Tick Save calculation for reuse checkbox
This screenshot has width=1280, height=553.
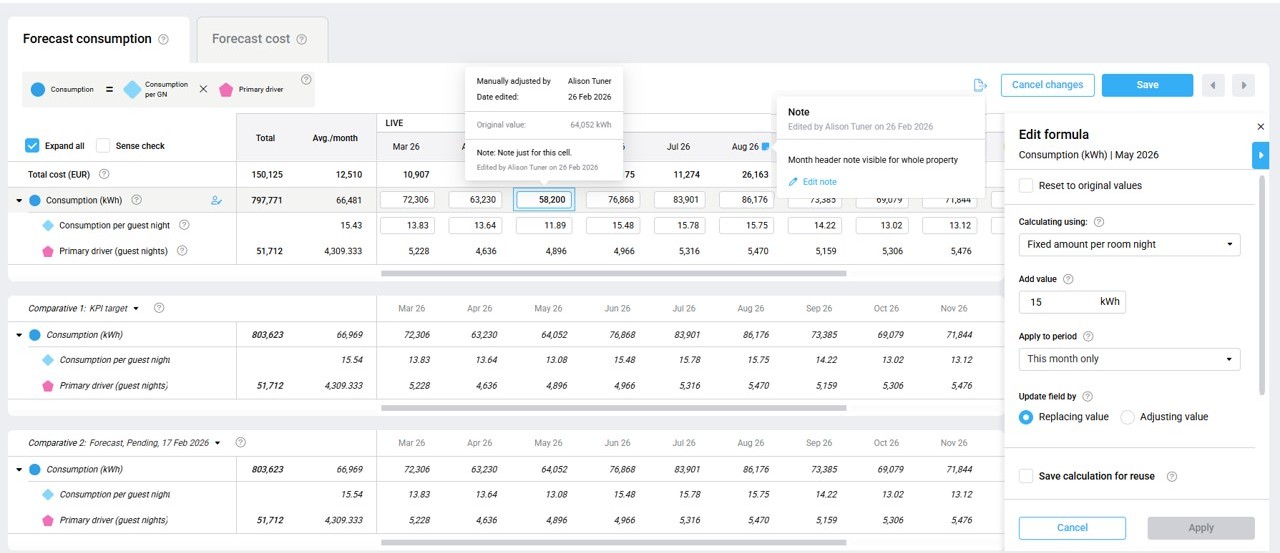point(1026,477)
